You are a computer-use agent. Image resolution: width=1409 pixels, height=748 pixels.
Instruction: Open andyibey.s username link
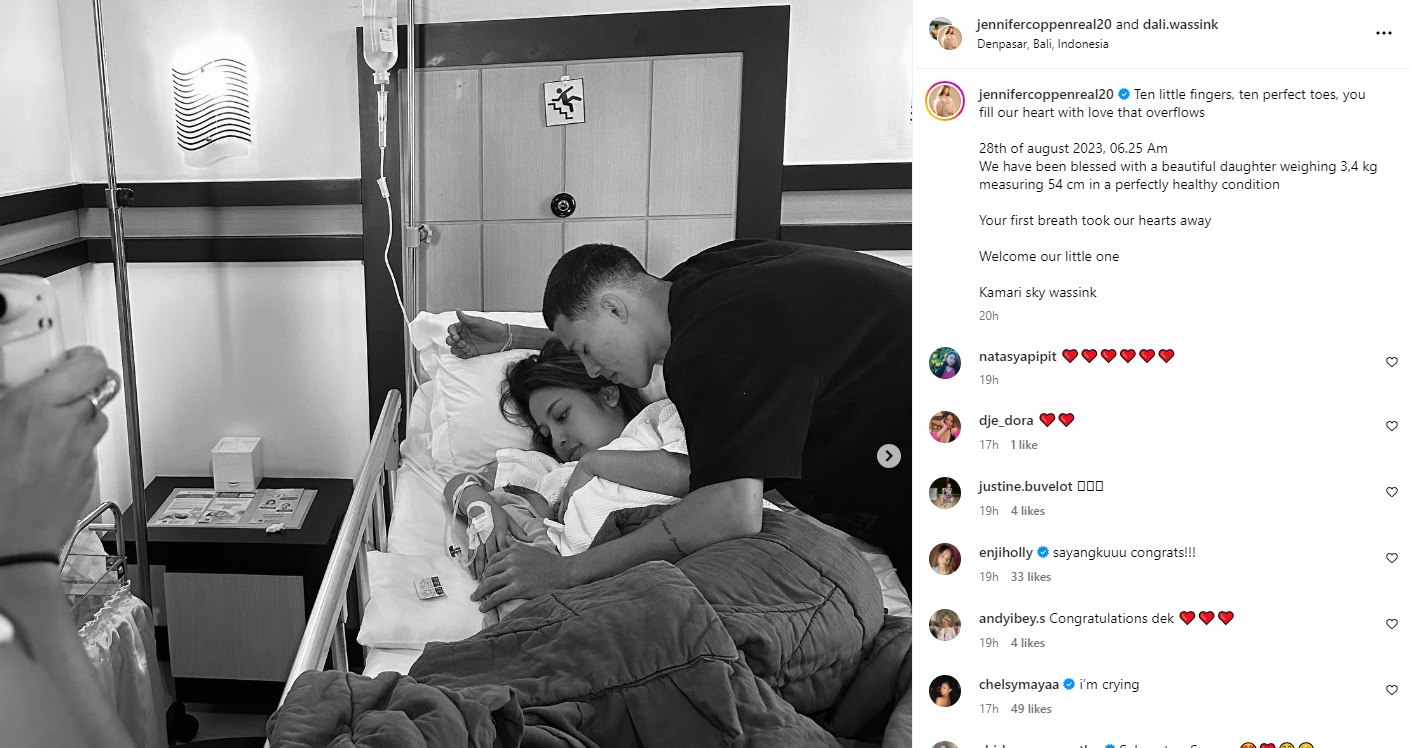pos(1012,618)
